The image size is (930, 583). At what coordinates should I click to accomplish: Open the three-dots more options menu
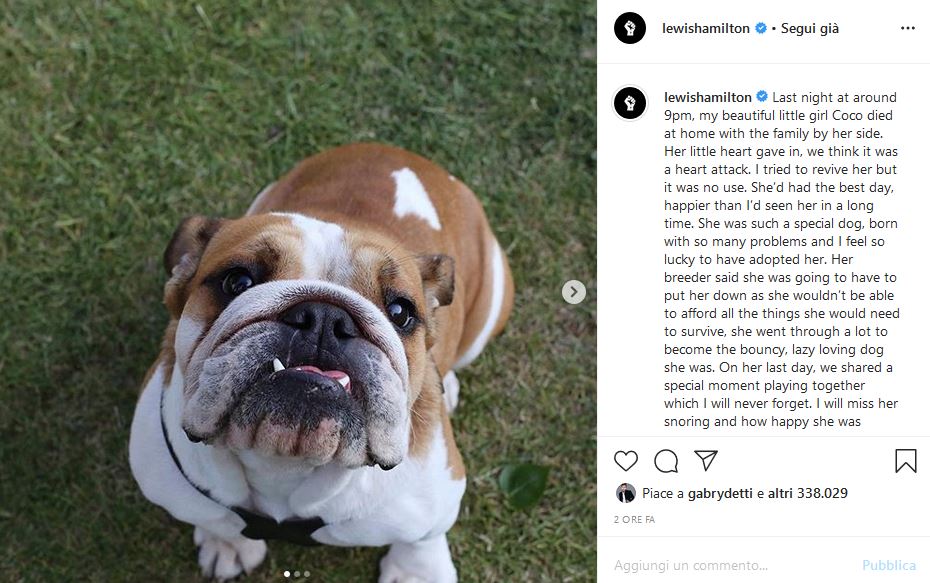click(907, 28)
